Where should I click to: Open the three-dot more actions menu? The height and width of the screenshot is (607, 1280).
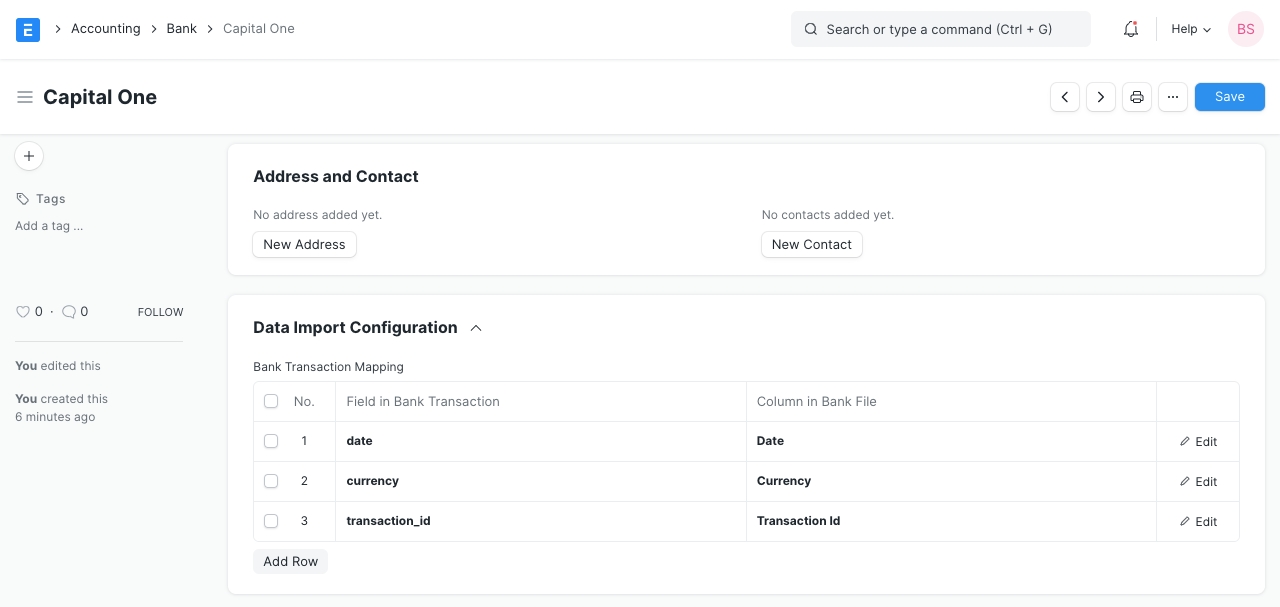pos(1173,97)
